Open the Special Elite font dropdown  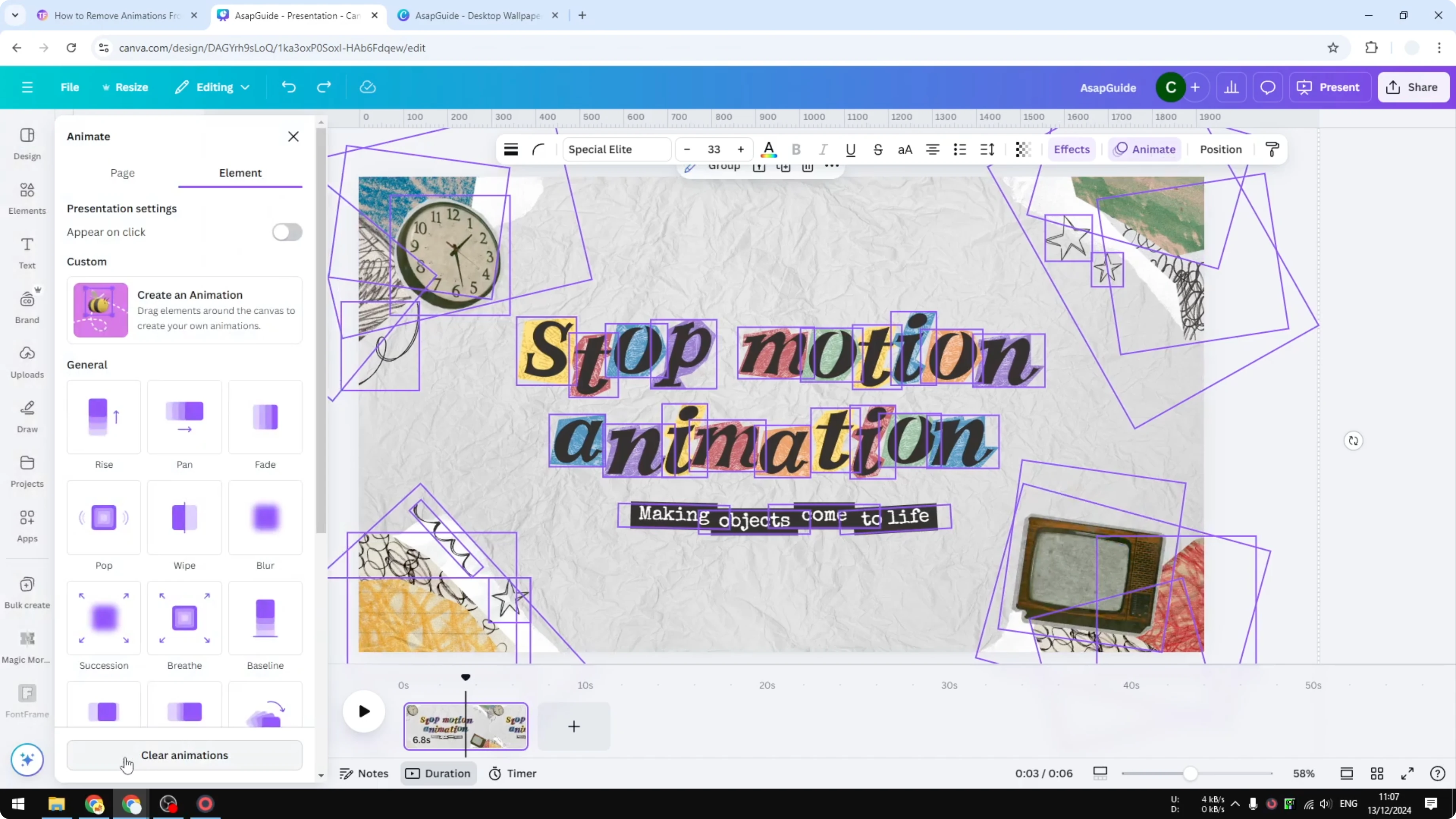tap(616, 149)
